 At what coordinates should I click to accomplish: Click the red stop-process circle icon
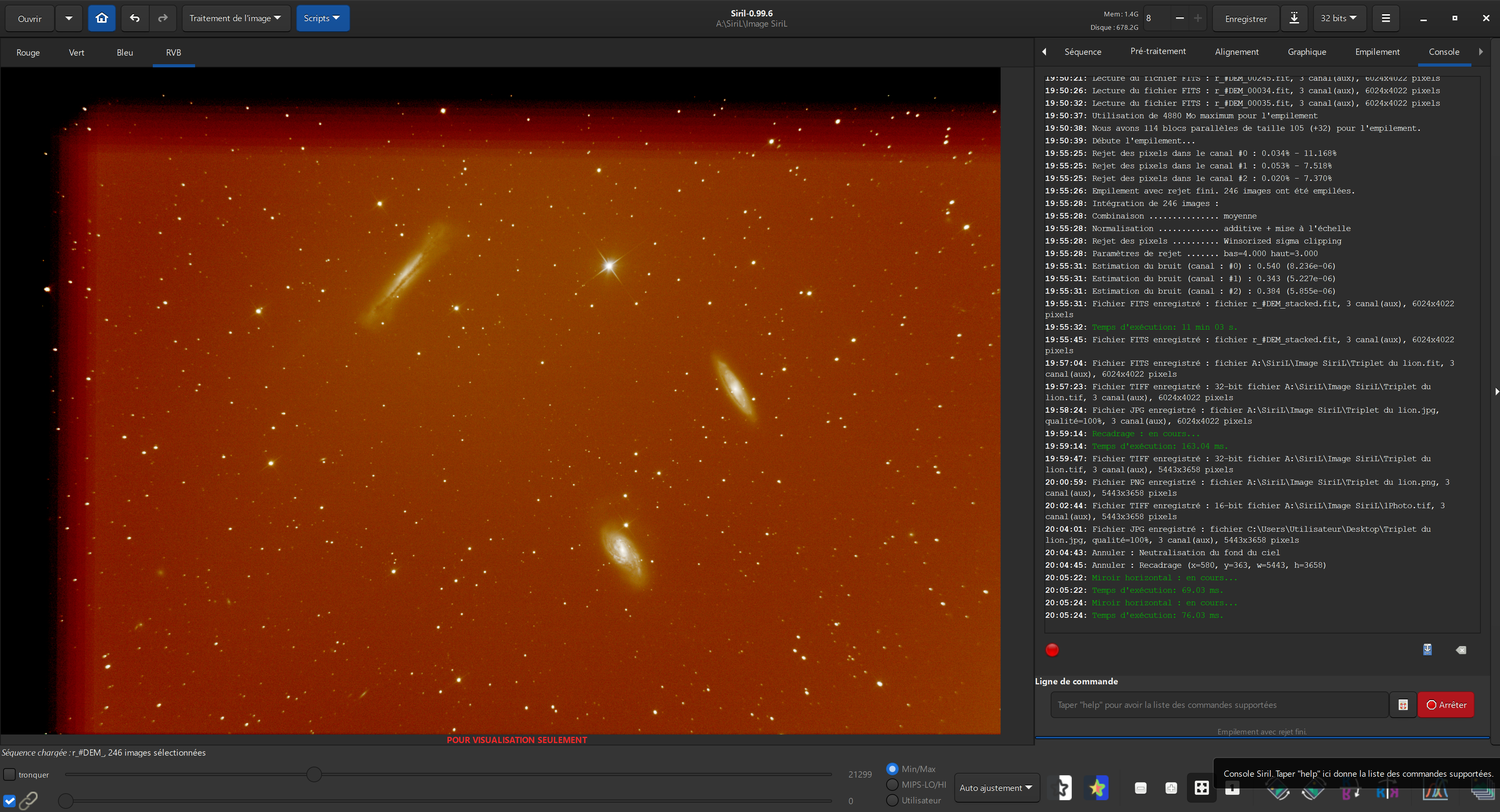pyautogui.click(x=1052, y=650)
